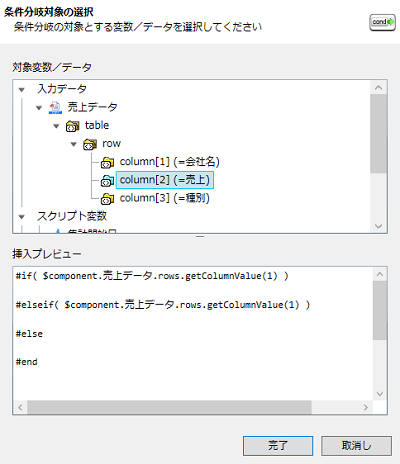Click the 完了 button

click(x=278, y=446)
